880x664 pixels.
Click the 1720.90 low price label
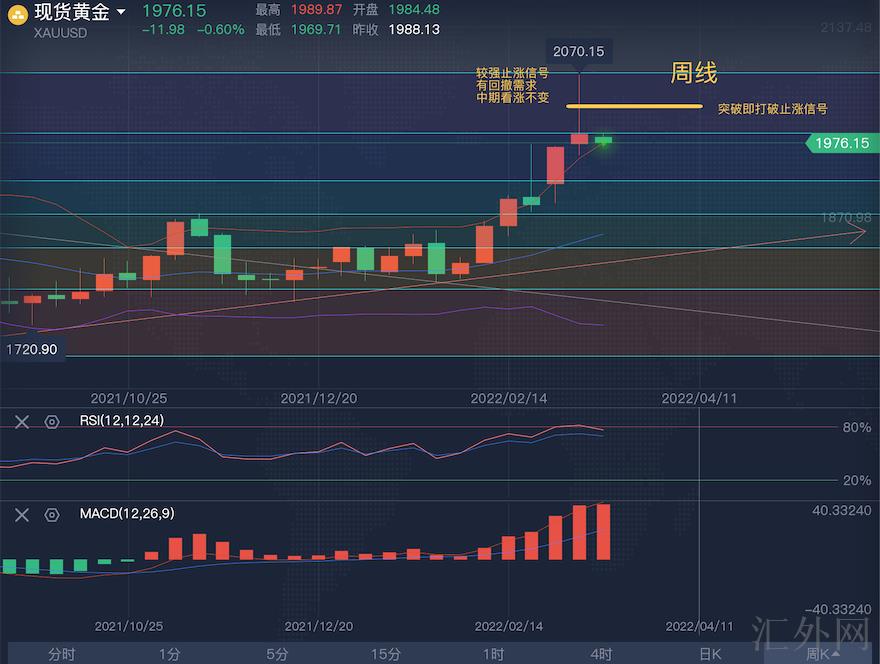click(x=32, y=350)
